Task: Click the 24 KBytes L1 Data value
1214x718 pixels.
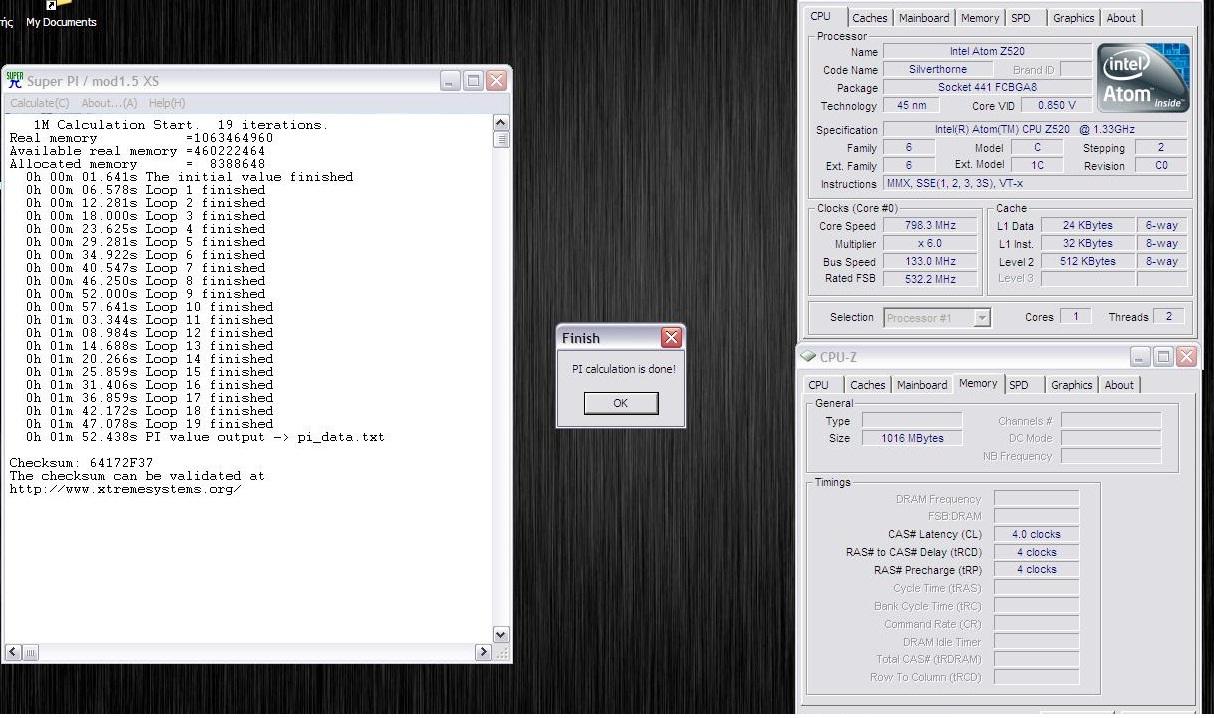Action: [x=1089, y=225]
